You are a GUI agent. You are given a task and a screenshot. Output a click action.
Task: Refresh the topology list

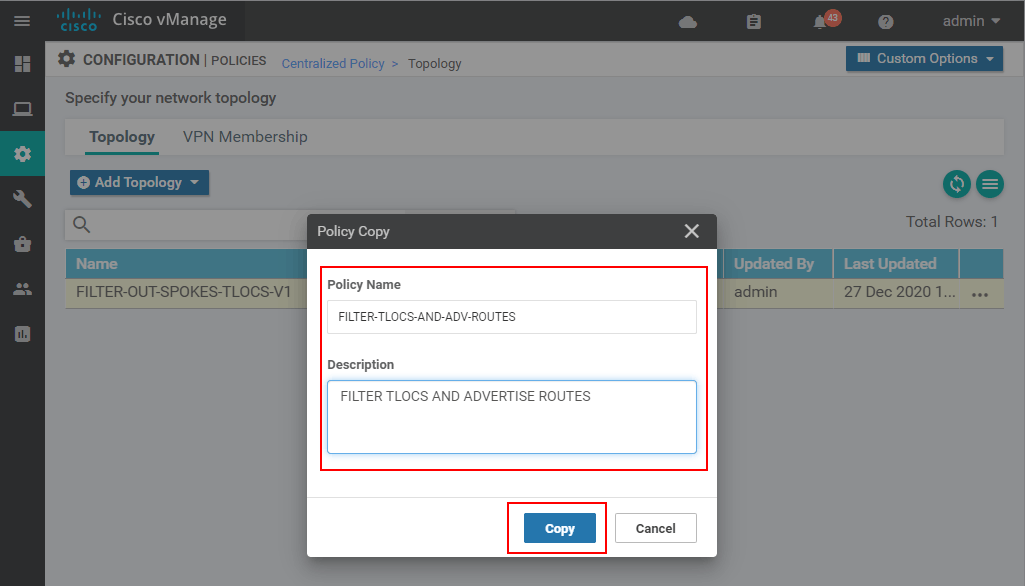click(x=956, y=184)
